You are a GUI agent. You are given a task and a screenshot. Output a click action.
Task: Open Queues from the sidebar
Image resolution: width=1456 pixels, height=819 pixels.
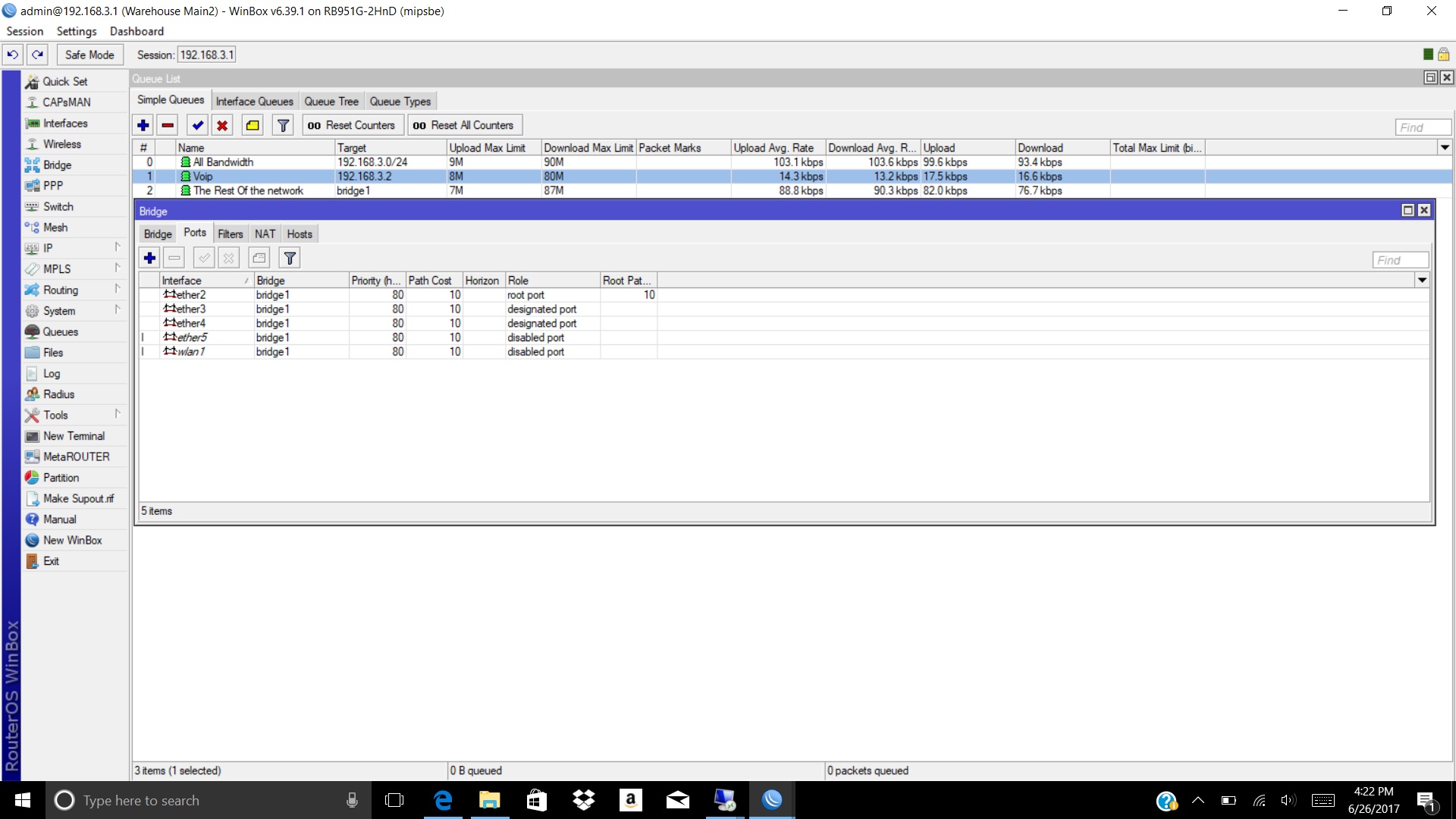[74, 331]
